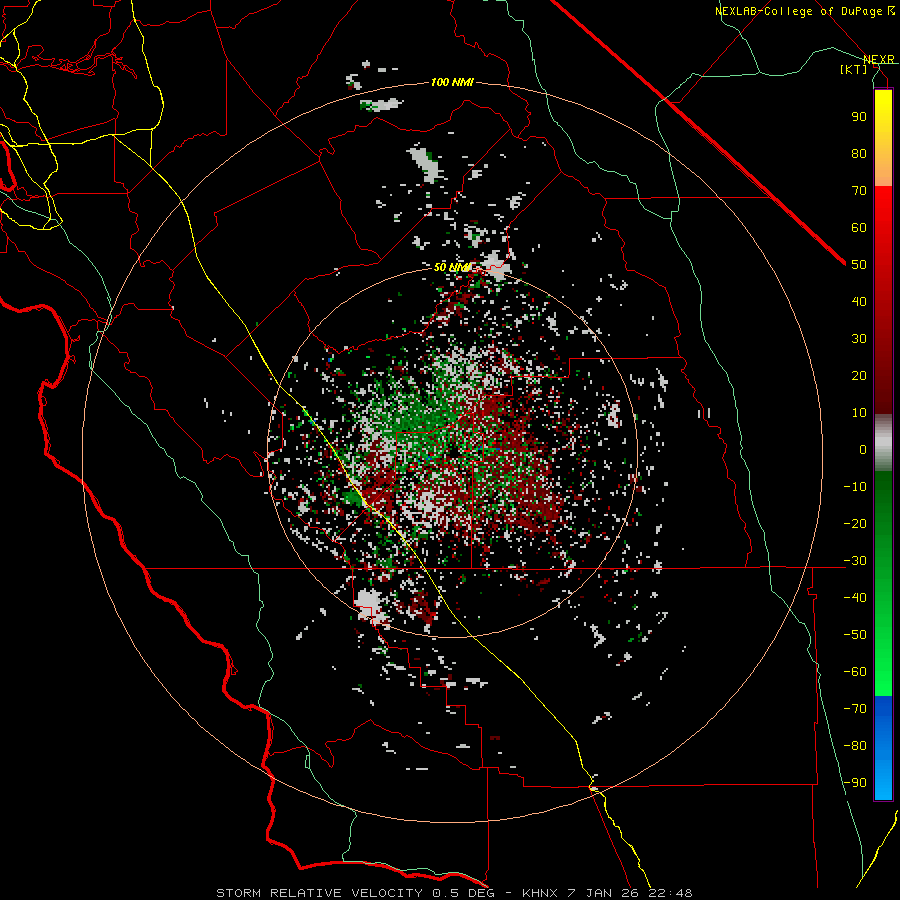Click the 80 value on the velocity scale
The height and width of the screenshot is (900, 900).
[859, 154]
